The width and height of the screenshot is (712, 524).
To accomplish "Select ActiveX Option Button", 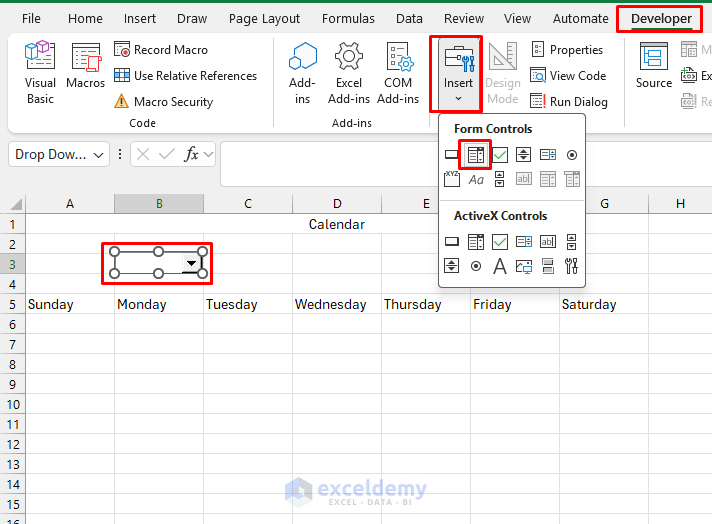I will [475, 266].
